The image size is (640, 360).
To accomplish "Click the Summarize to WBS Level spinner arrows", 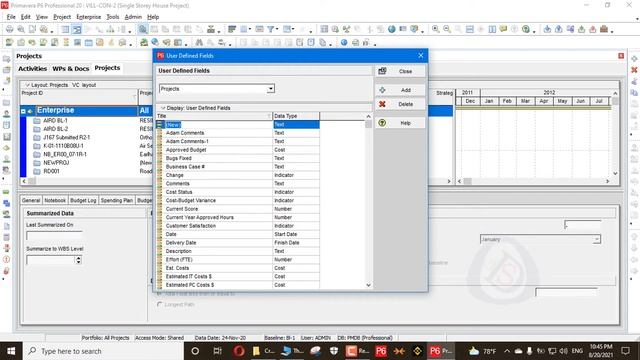I will pos(78,260).
